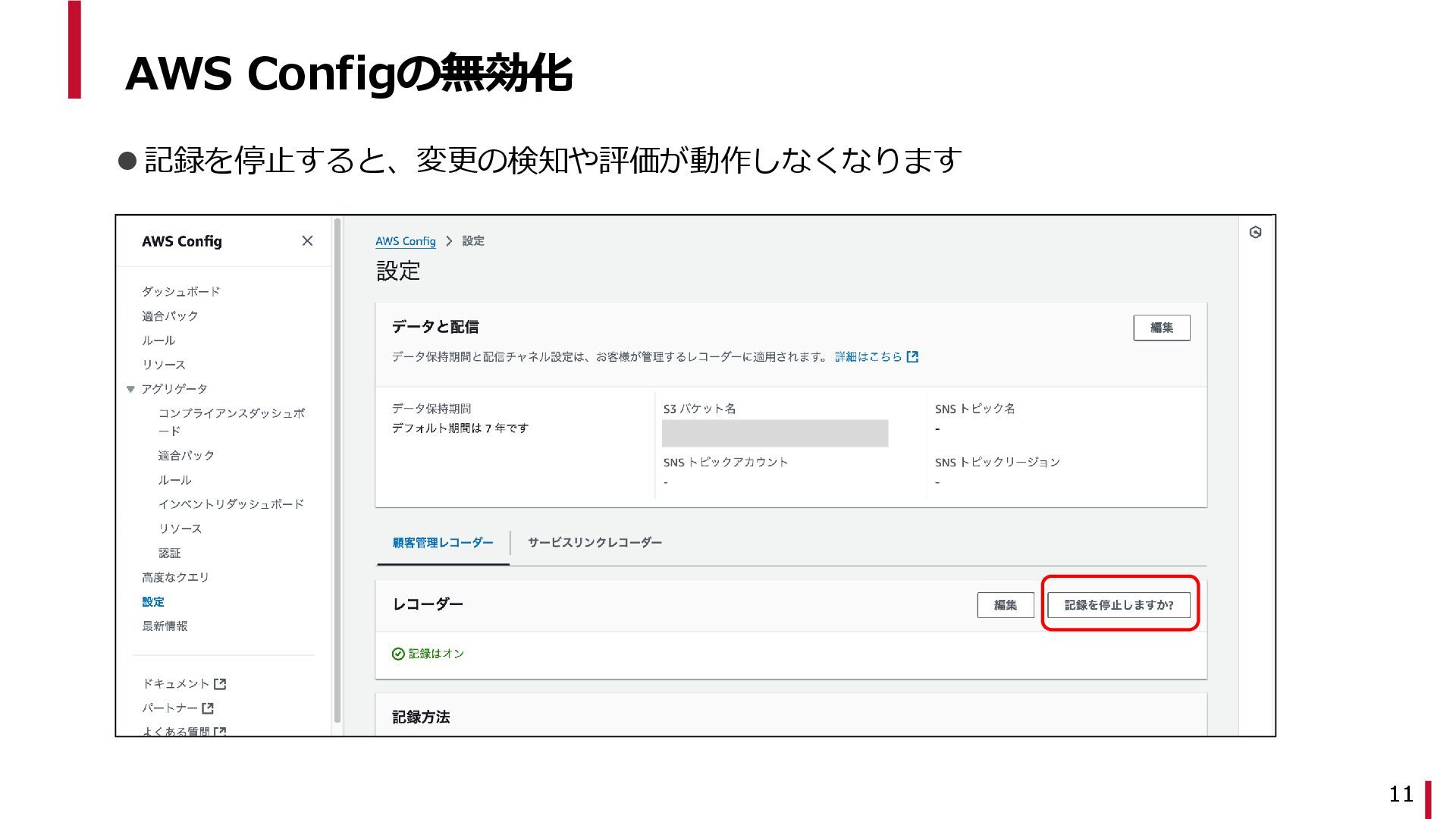Open the 詳細はこちら link
This screenshot has height=819, width=1456.
click(x=868, y=357)
